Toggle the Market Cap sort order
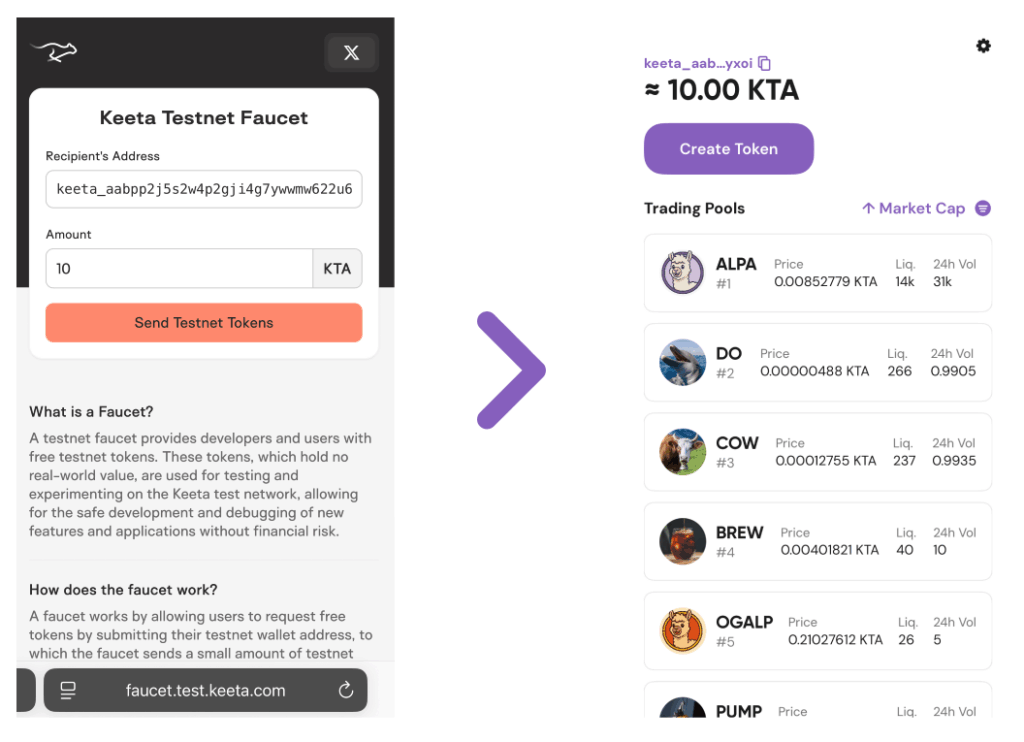 [913, 208]
